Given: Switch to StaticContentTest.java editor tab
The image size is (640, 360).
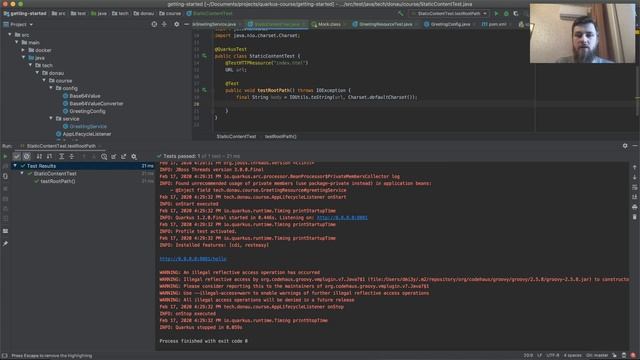Looking at the screenshot, I should (x=277, y=24).
